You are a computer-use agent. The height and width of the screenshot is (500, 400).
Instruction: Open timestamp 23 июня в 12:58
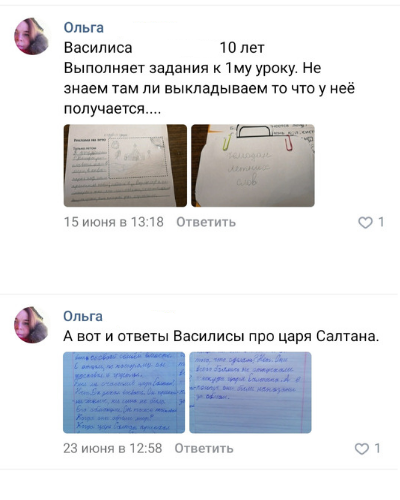[x=113, y=448]
